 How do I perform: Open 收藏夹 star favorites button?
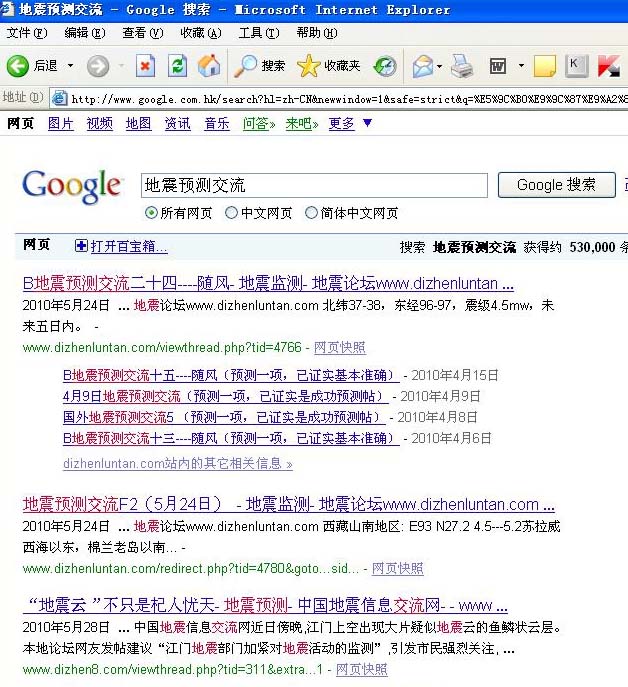coord(328,66)
